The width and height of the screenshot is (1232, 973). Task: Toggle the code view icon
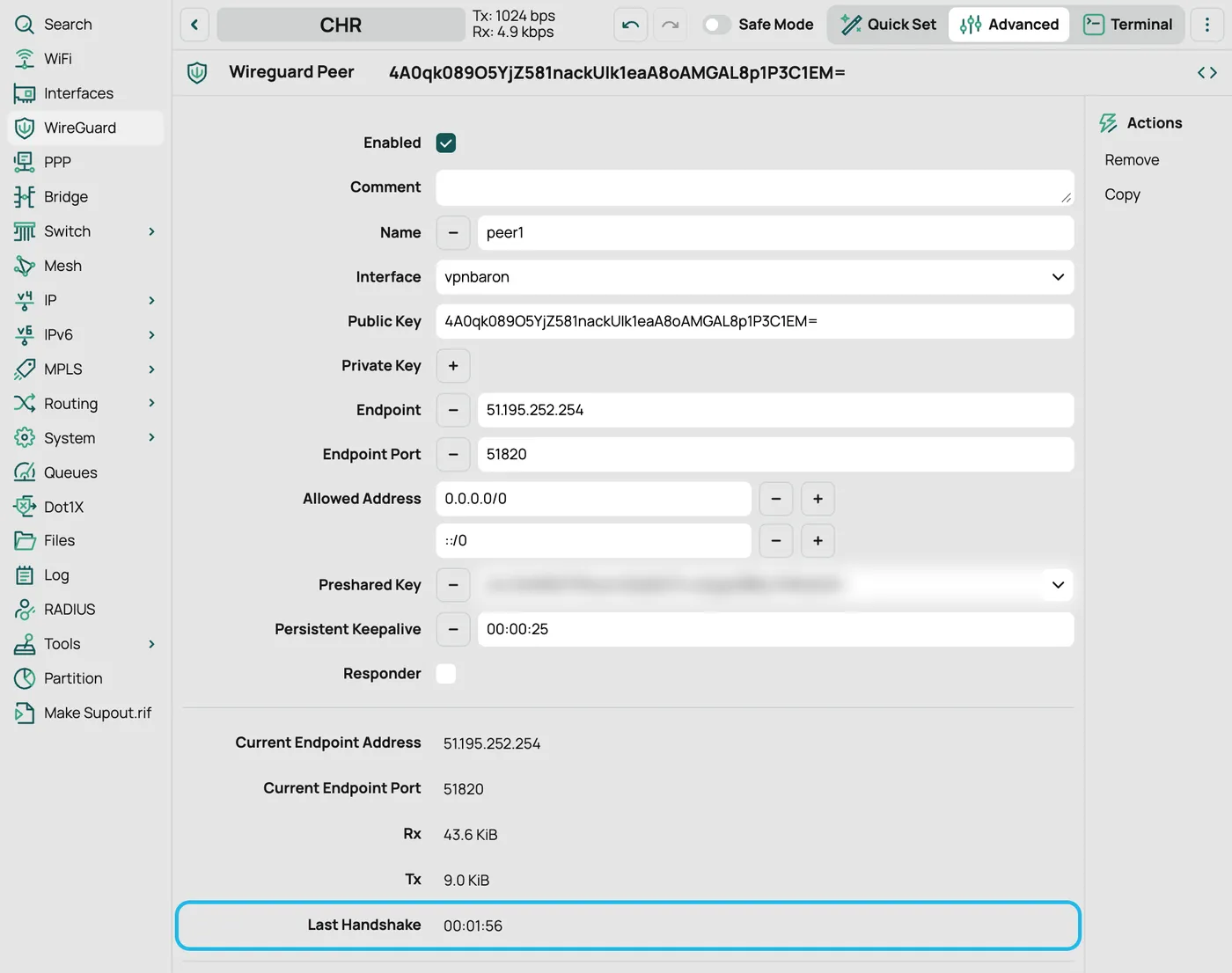coord(1207,73)
